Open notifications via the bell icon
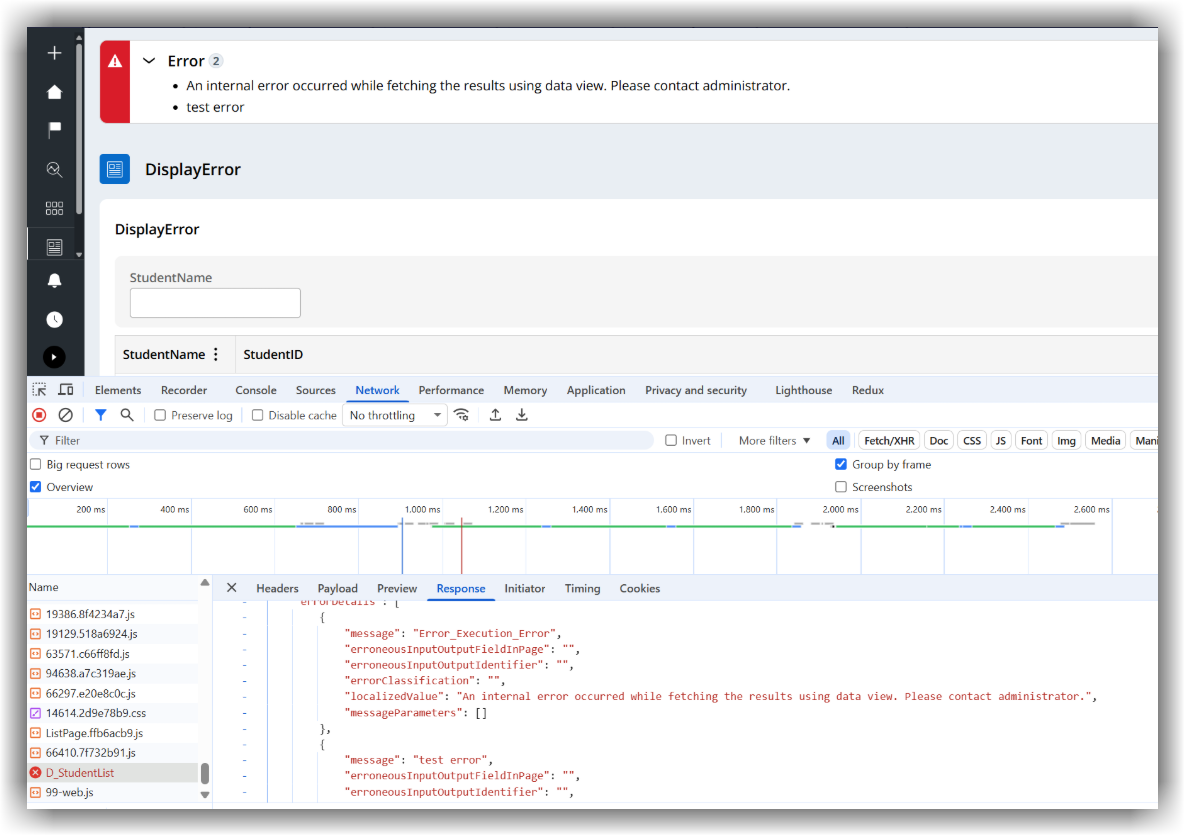1185x836 pixels. (x=54, y=282)
